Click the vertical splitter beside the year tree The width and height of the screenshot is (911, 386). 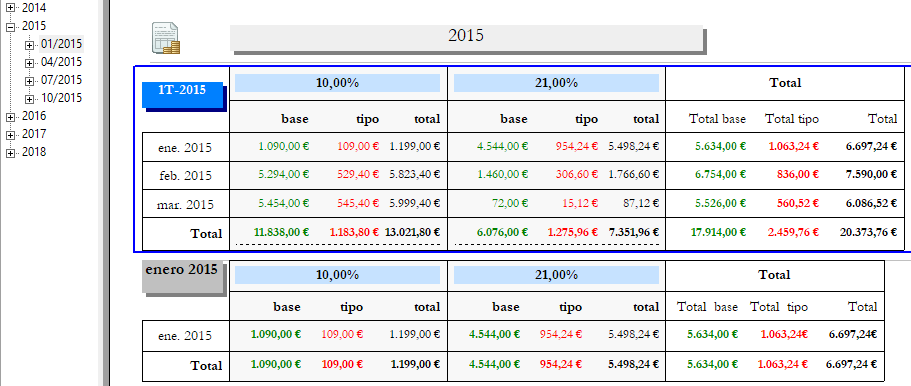pyautogui.click(x=106, y=193)
